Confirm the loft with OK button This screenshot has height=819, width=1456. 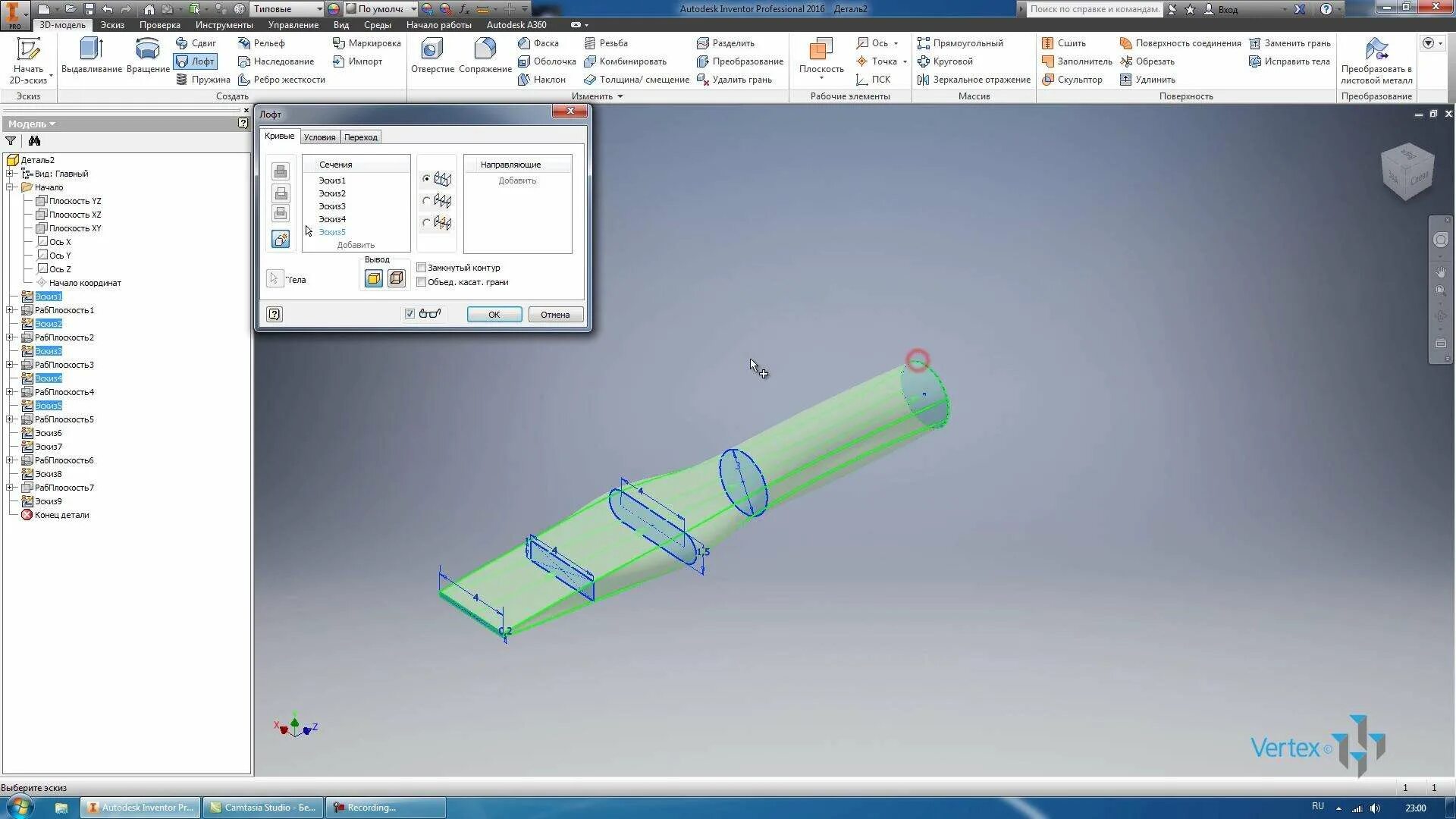pyautogui.click(x=494, y=315)
